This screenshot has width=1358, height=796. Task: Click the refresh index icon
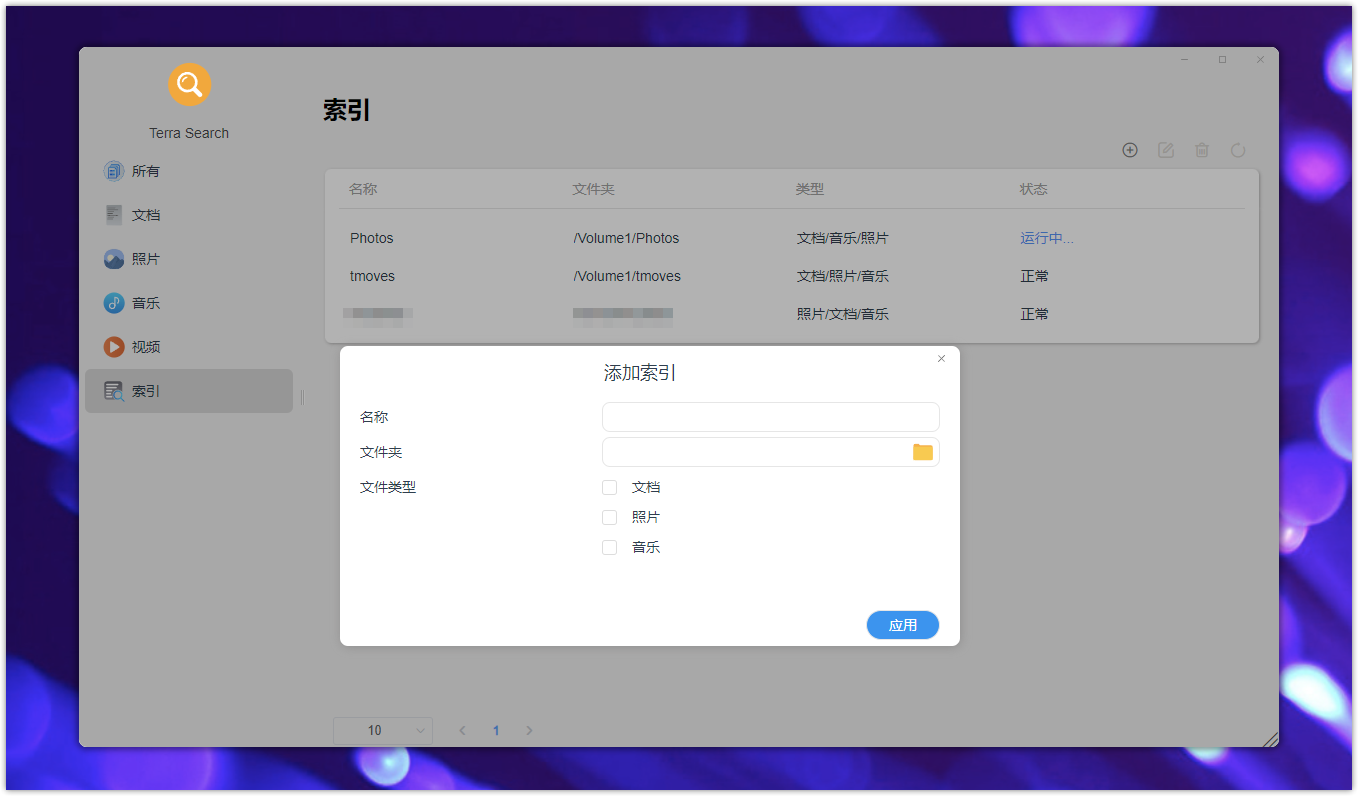pyautogui.click(x=1238, y=150)
